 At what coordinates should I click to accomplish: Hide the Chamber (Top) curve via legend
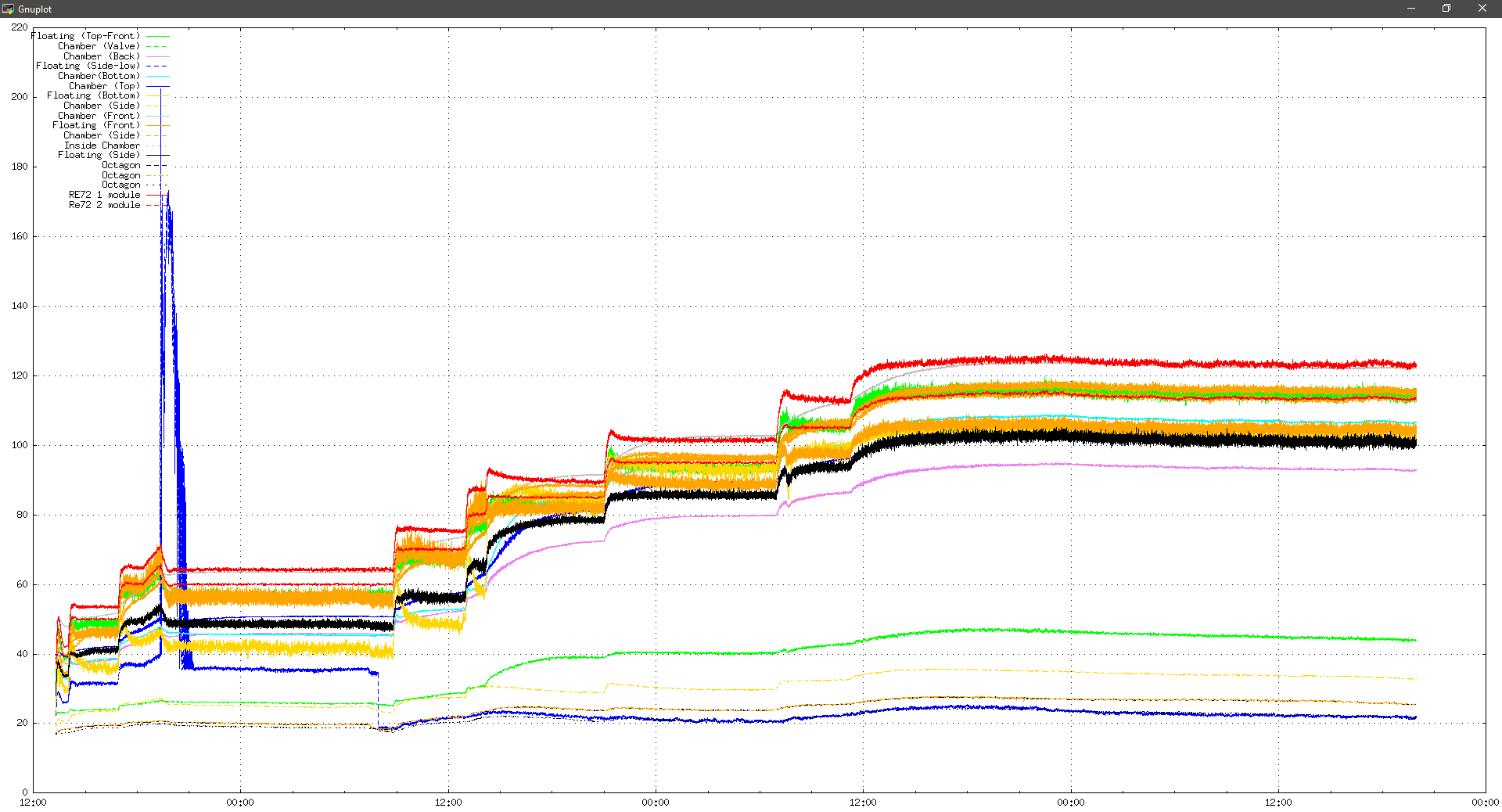click(x=104, y=86)
